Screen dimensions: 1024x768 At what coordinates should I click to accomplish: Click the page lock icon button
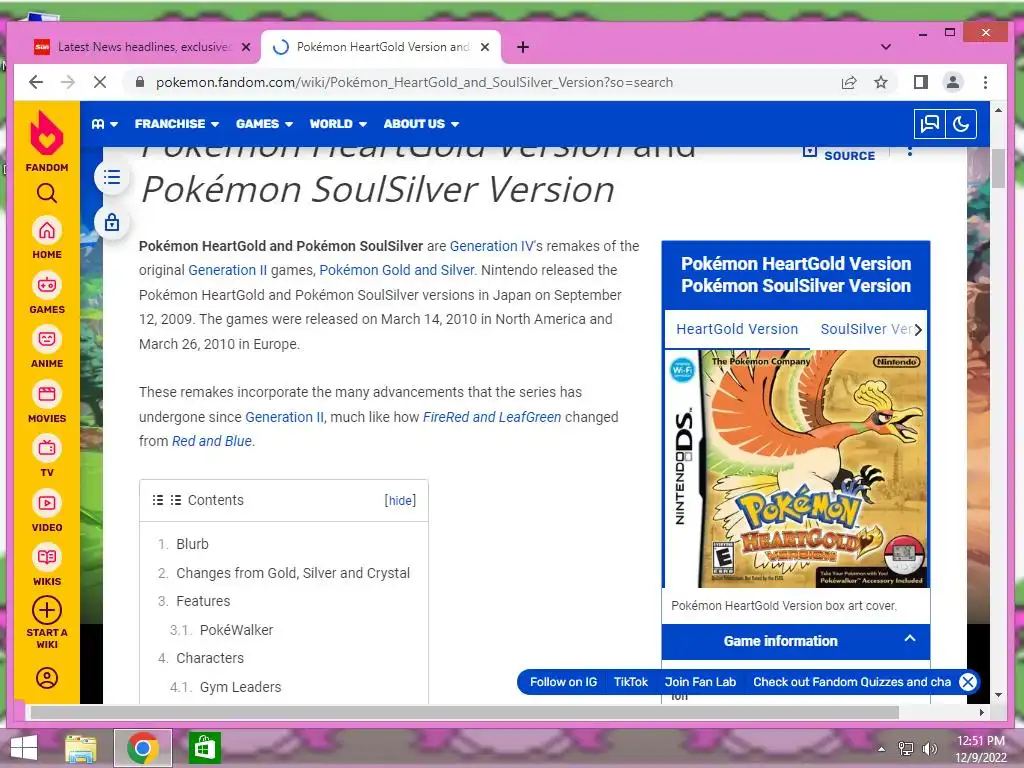click(112, 222)
